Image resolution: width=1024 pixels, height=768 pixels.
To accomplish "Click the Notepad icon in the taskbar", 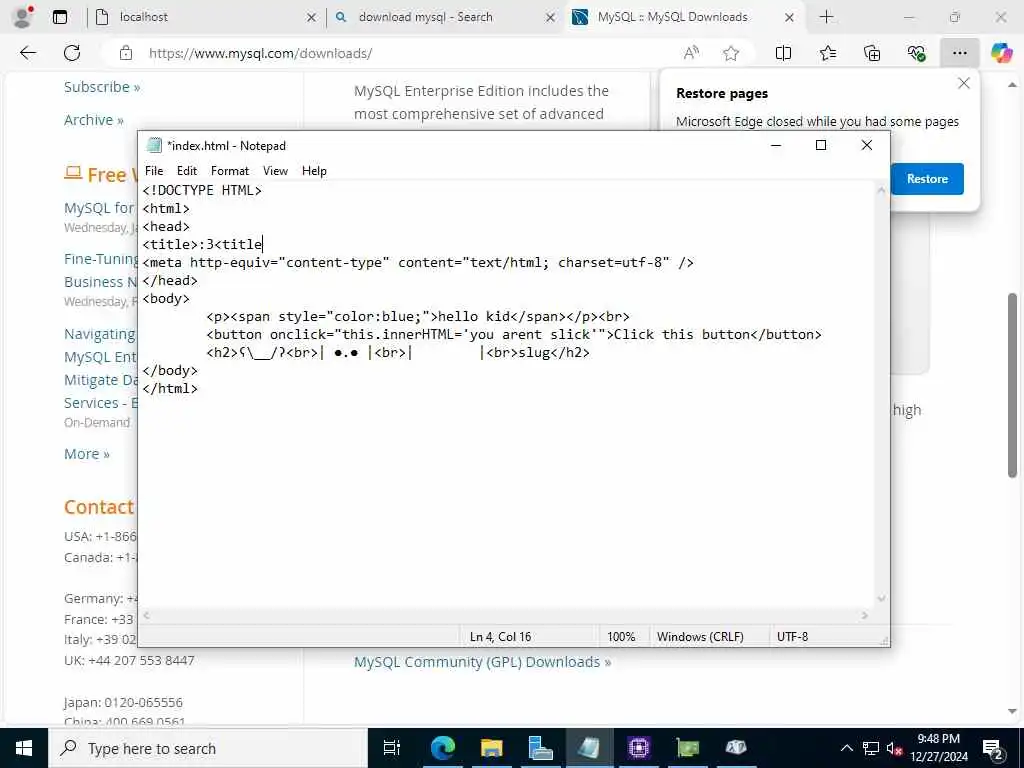I will [589, 748].
